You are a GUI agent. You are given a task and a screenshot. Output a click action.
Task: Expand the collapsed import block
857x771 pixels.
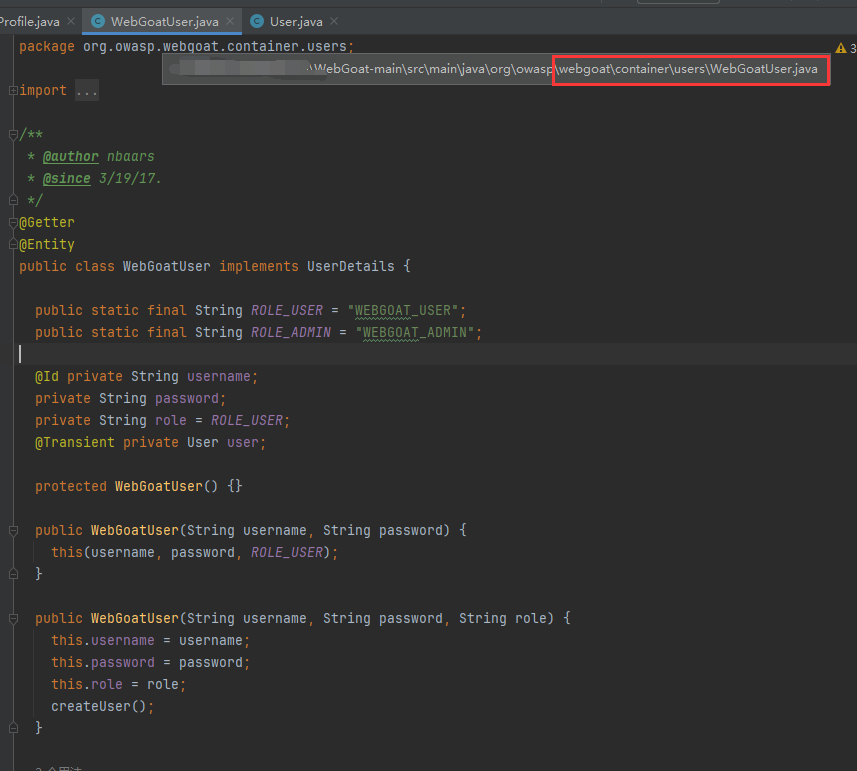click(x=13, y=90)
